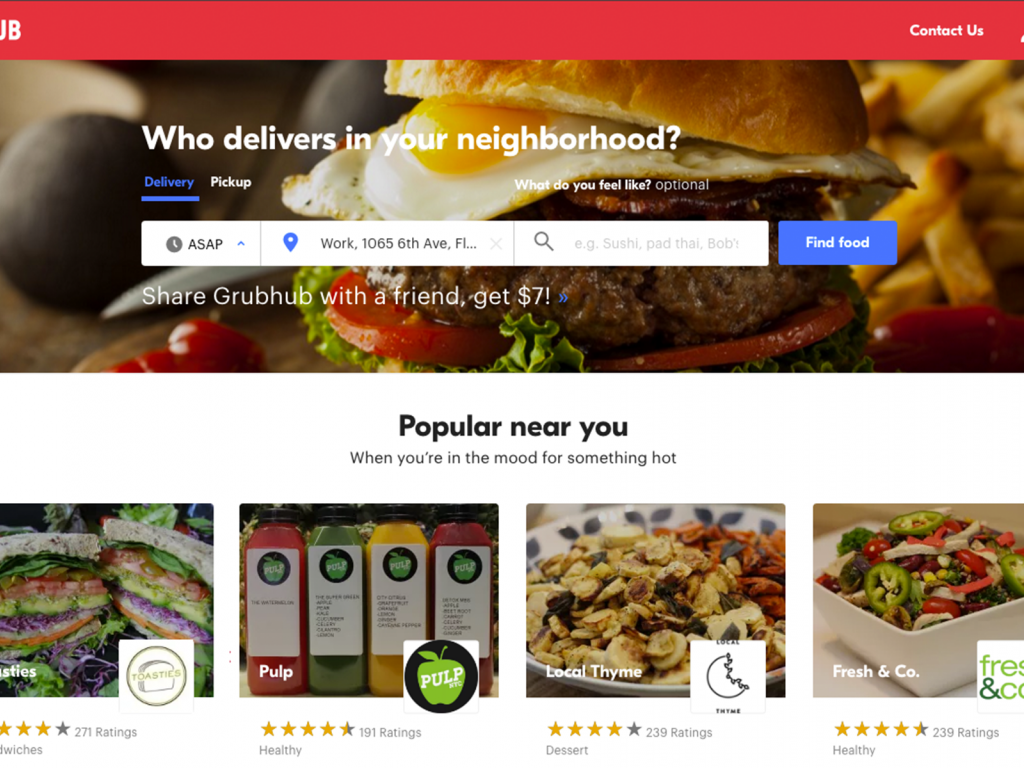Click the Fresh & Co. salad bowl image
The height and width of the screenshot is (768, 1024).
pyautogui.click(x=918, y=600)
